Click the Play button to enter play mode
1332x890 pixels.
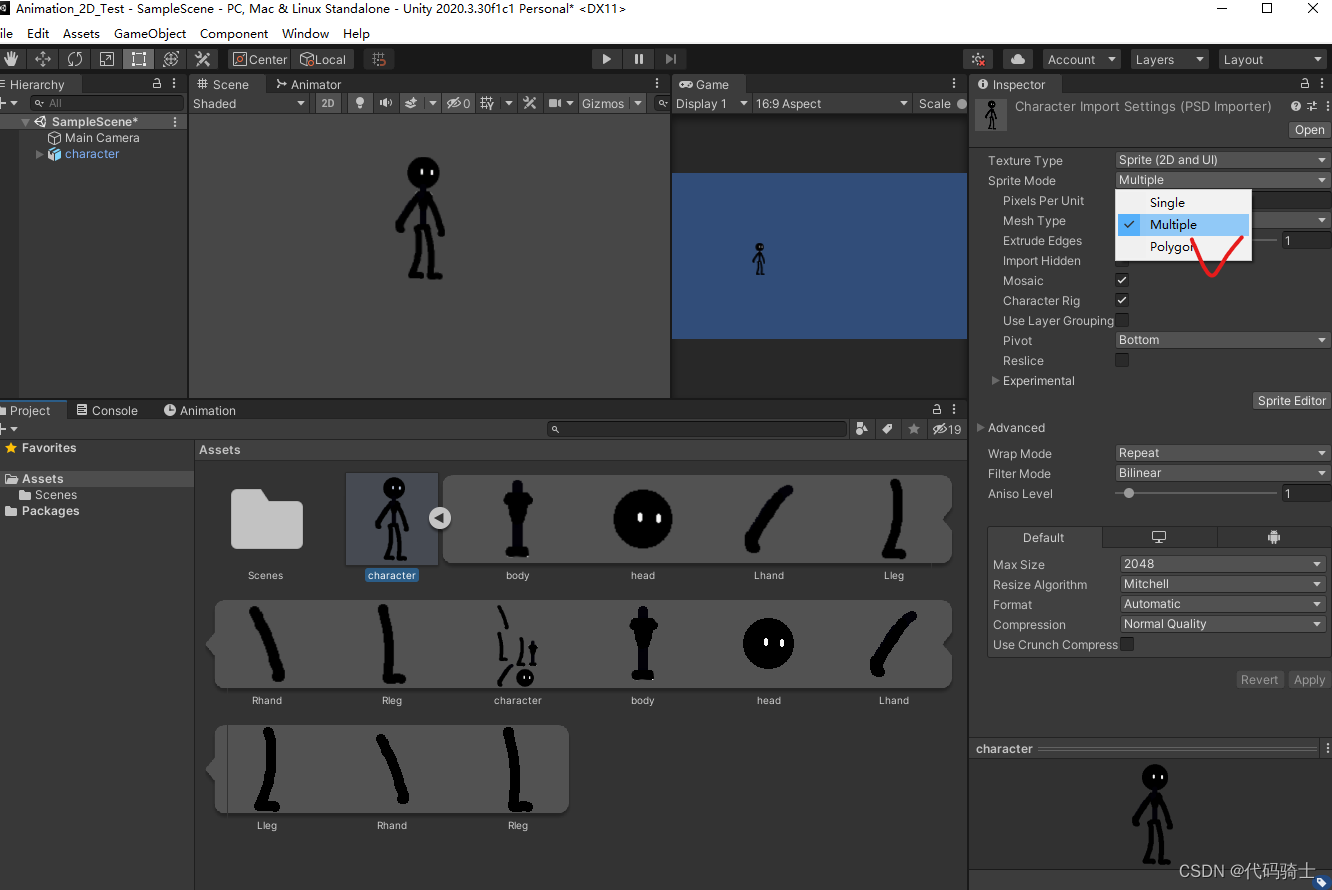click(x=607, y=59)
